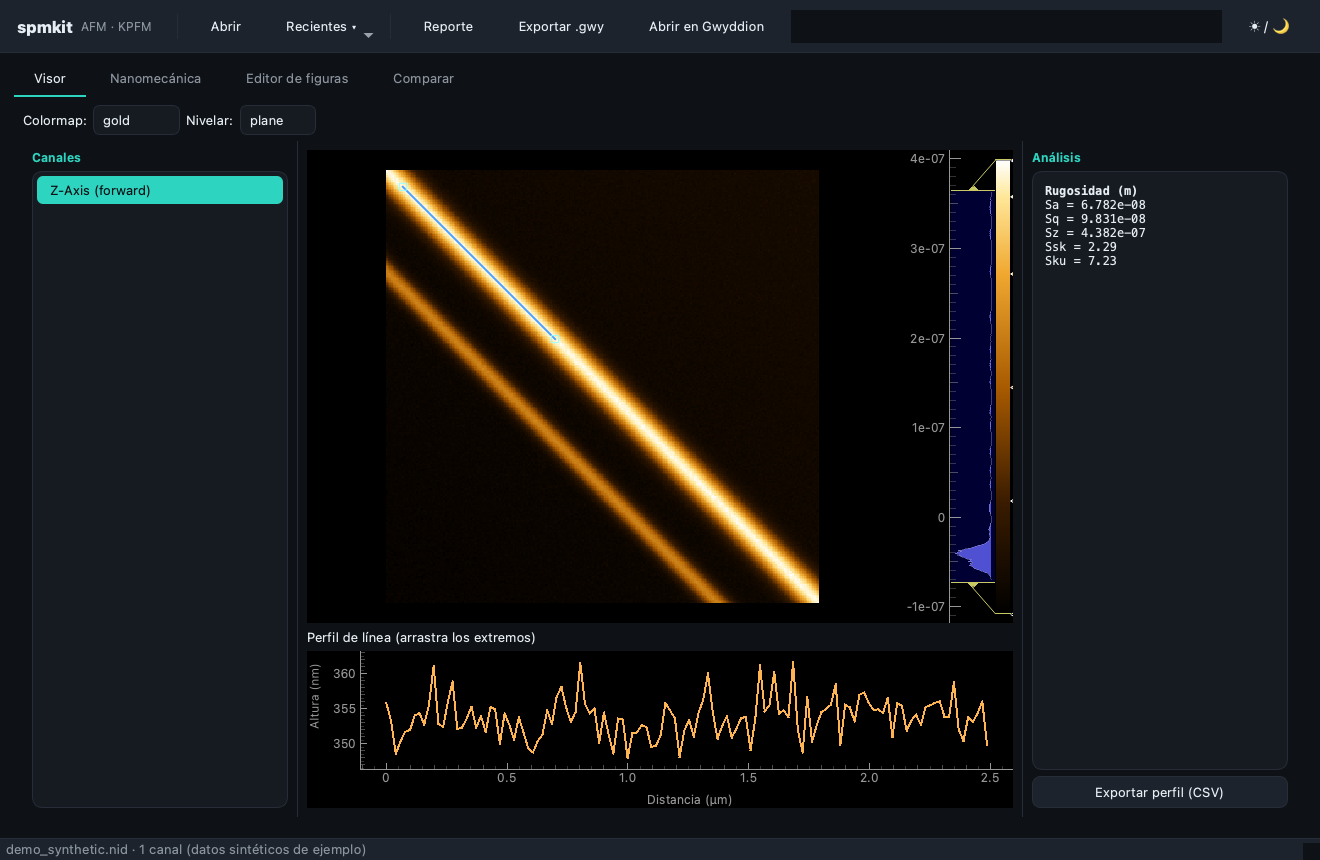The image size is (1320, 860).
Task: Click the Perfil de línea label
Action: [x=421, y=638]
